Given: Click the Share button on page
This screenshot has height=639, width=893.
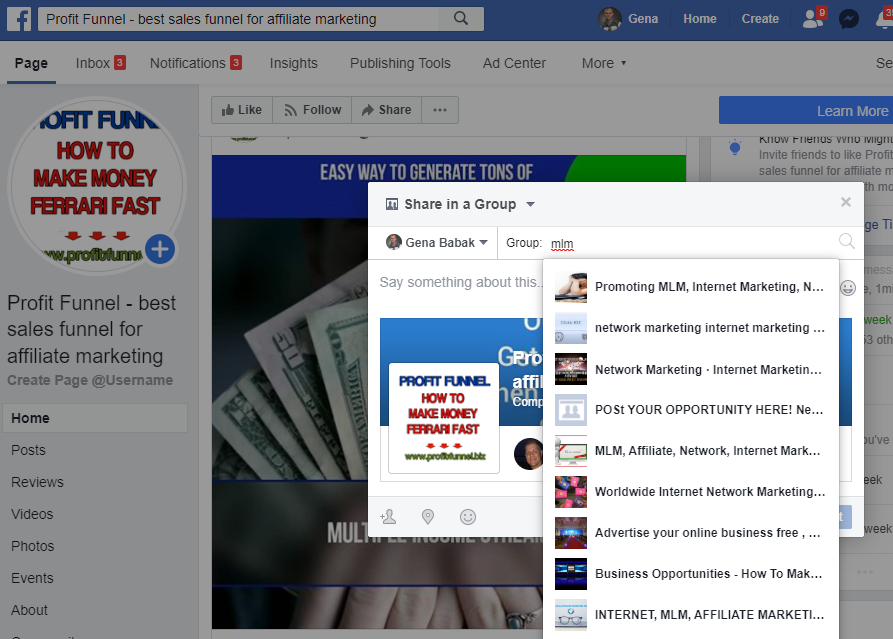Looking at the screenshot, I should point(387,110).
